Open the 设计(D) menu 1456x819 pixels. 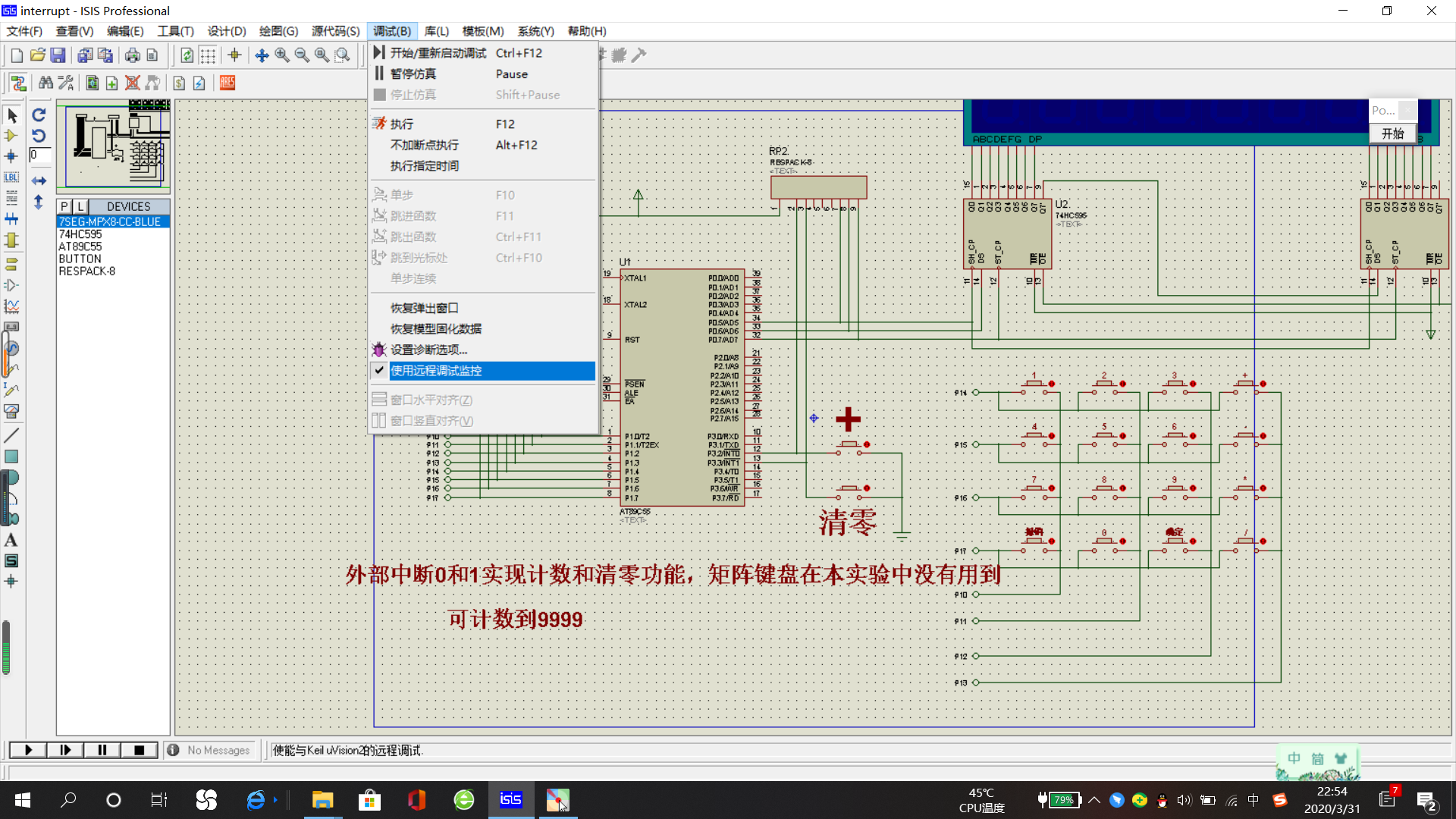tap(227, 31)
